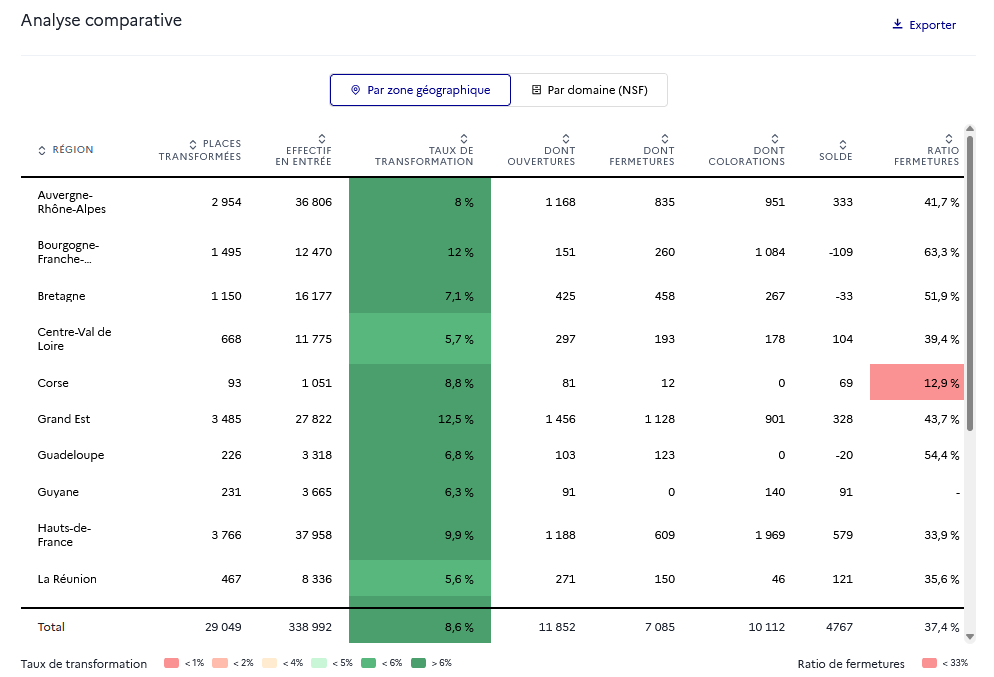Viewport: 994px width, 677px height.
Task: Click the table vertical scrollbar thumb
Action: pyautogui.click(x=970, y=283)
